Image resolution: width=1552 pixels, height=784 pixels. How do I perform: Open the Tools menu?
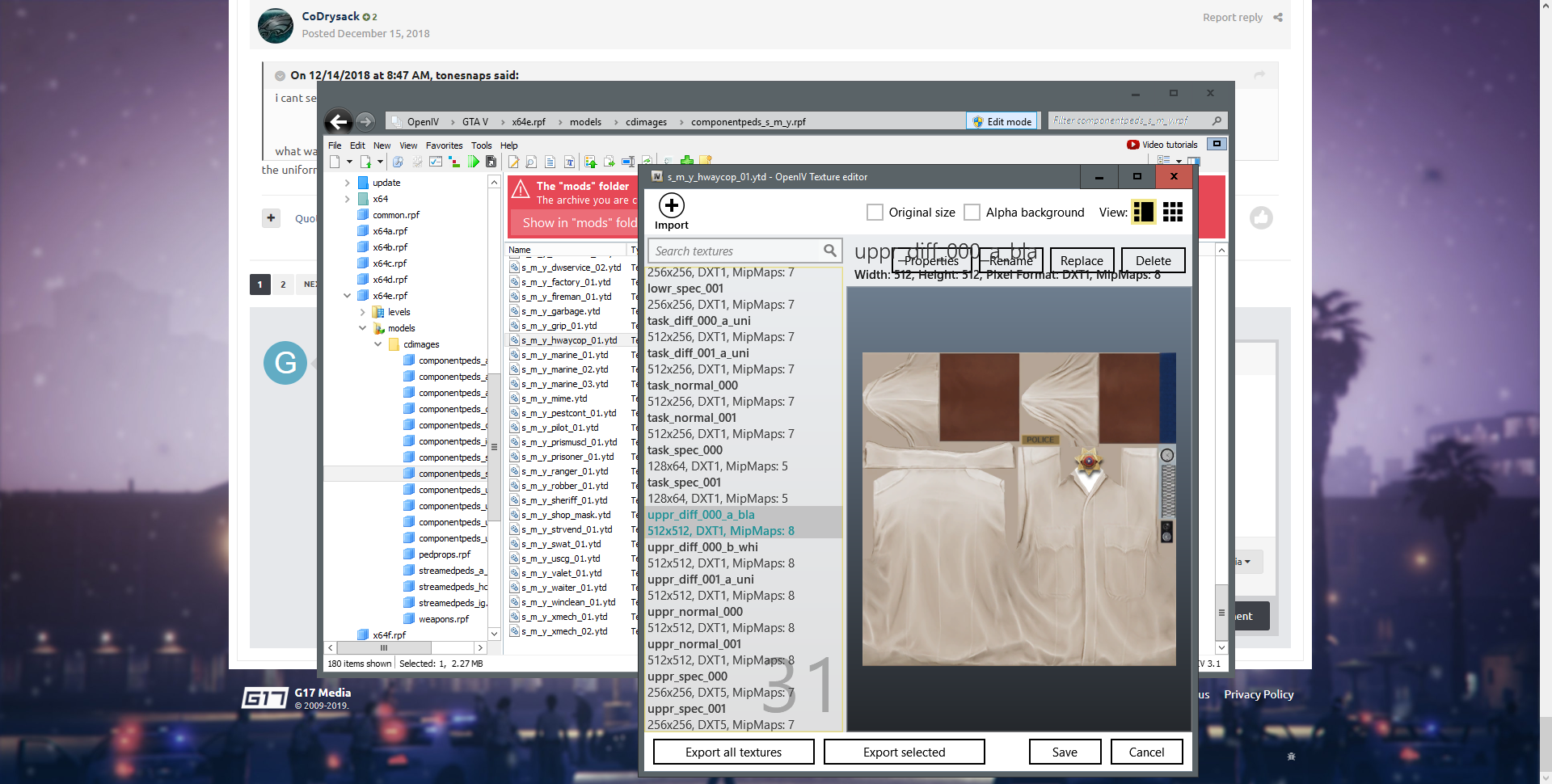(481, 145)
